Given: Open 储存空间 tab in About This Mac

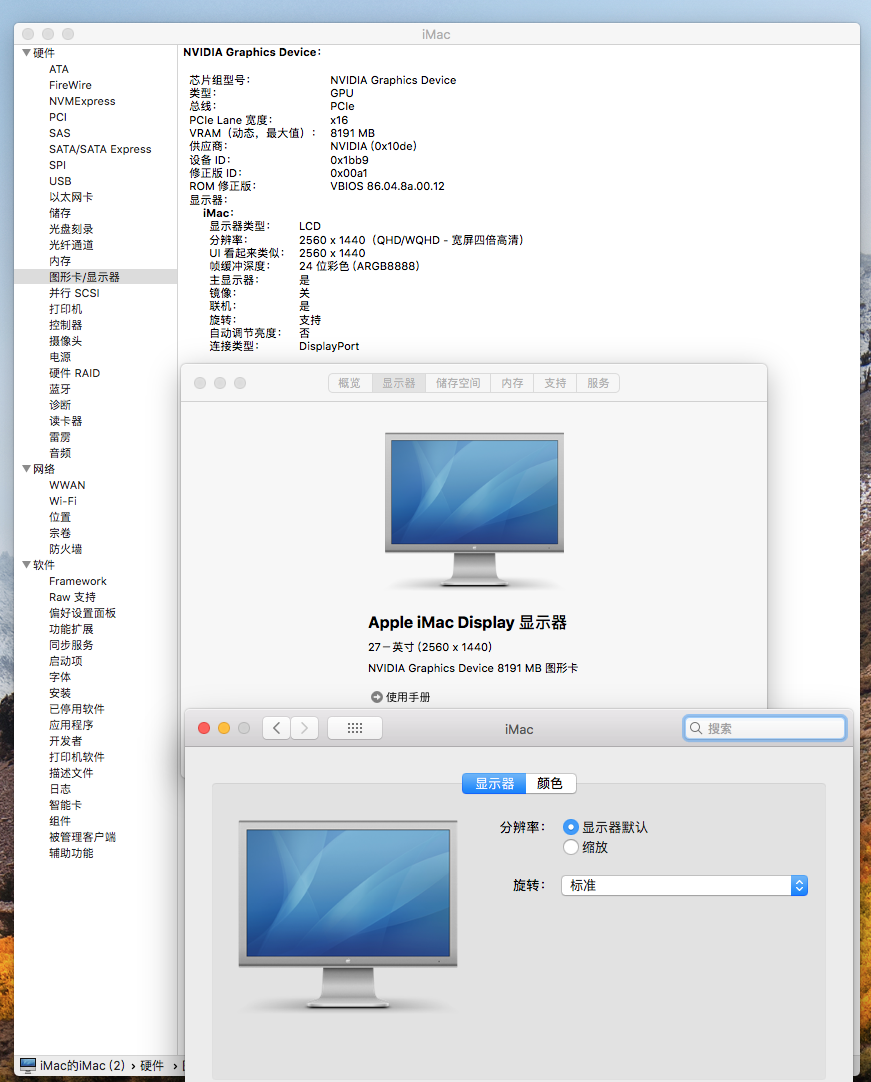Looking at the screenshot, I should coord(458,383).
